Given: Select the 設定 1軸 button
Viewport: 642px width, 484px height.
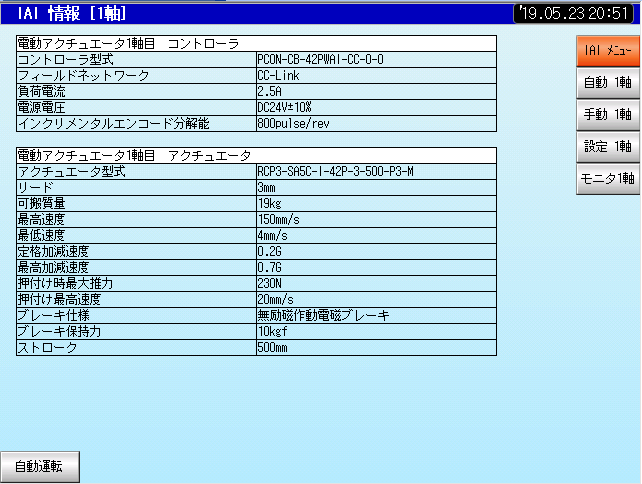Looking at the screenshot, I should 608,147.
